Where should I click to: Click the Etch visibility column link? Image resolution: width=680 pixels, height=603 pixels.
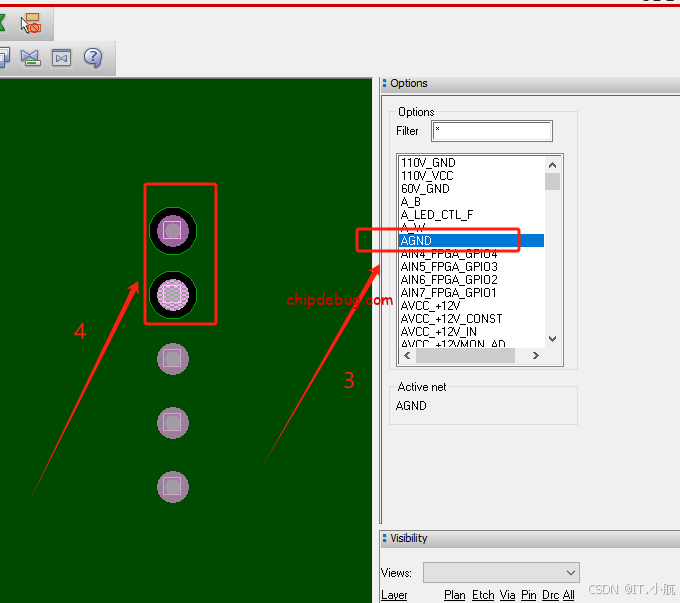point(483,595)
